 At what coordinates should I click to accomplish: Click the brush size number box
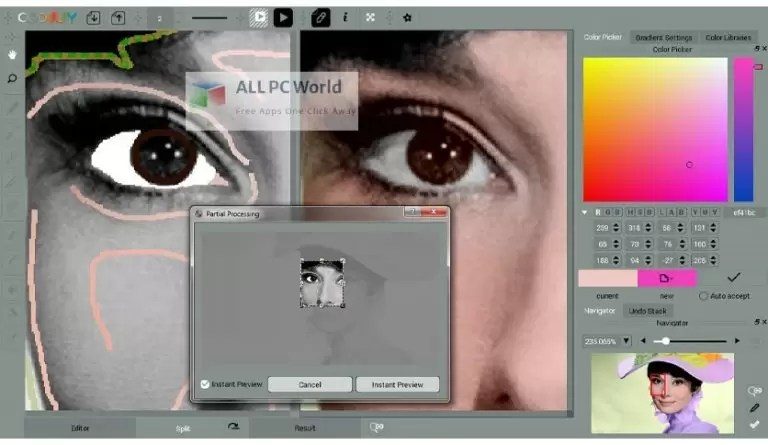[160, 19]
